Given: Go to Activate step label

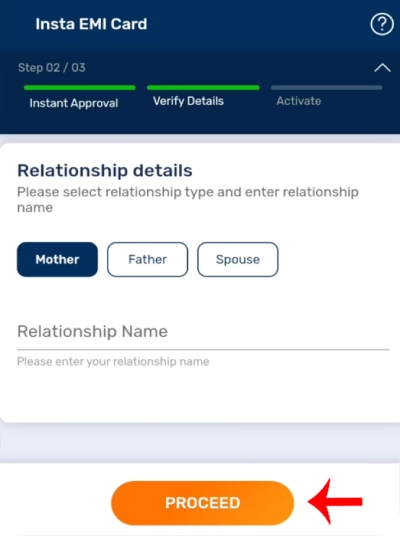Looking at the screenshot, I should point(299,101).
